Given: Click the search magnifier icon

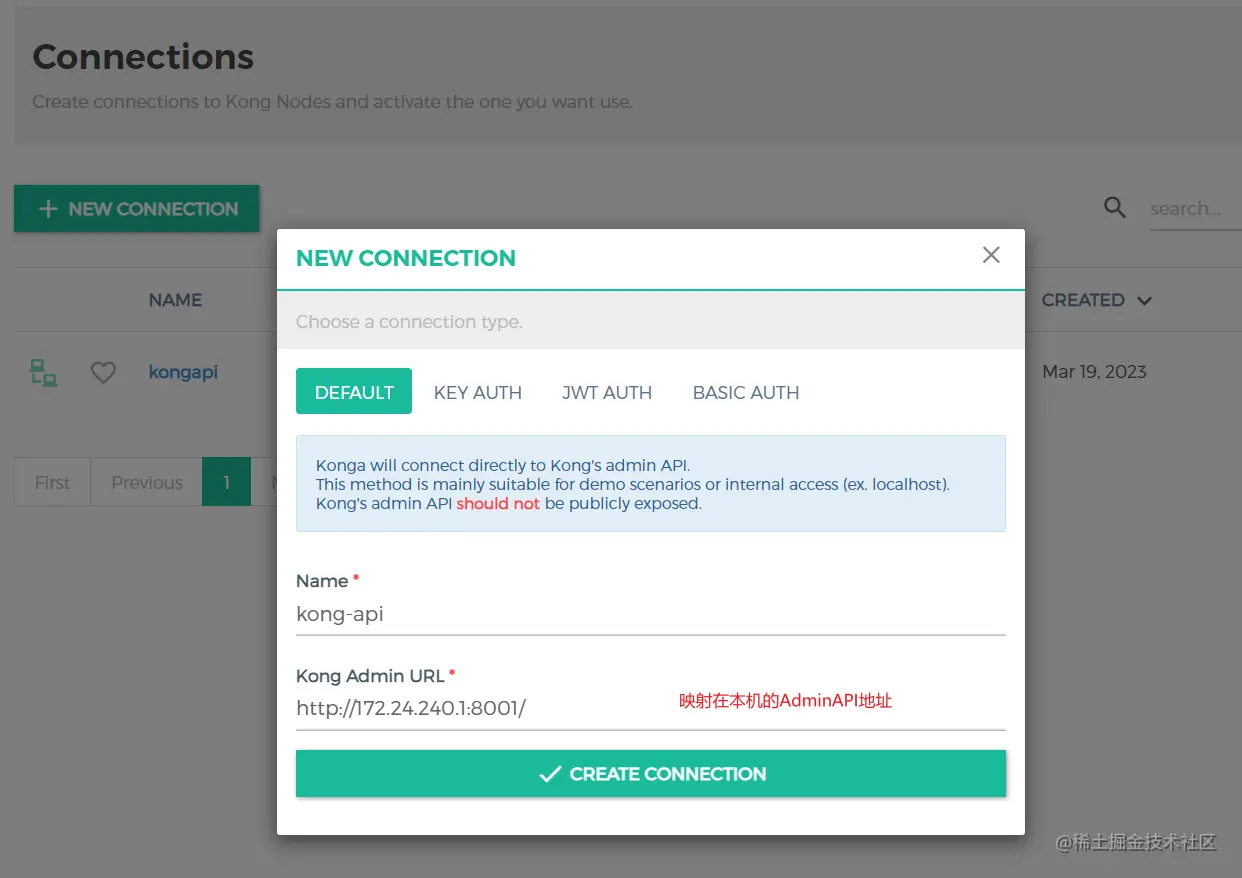Looking at the screenshot, I should click(1115, 208).
